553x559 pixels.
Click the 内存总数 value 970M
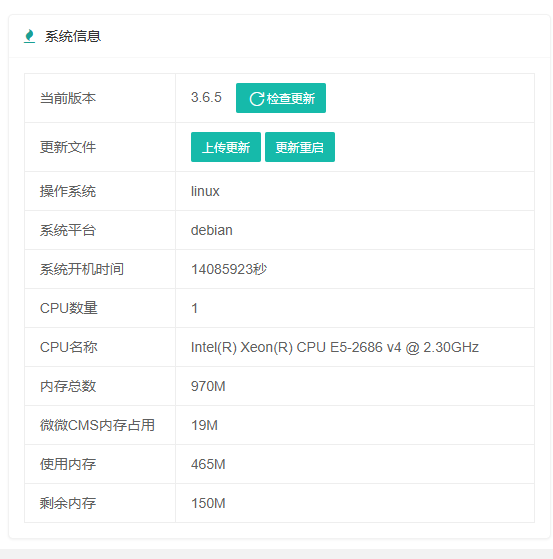pos(208,386)
